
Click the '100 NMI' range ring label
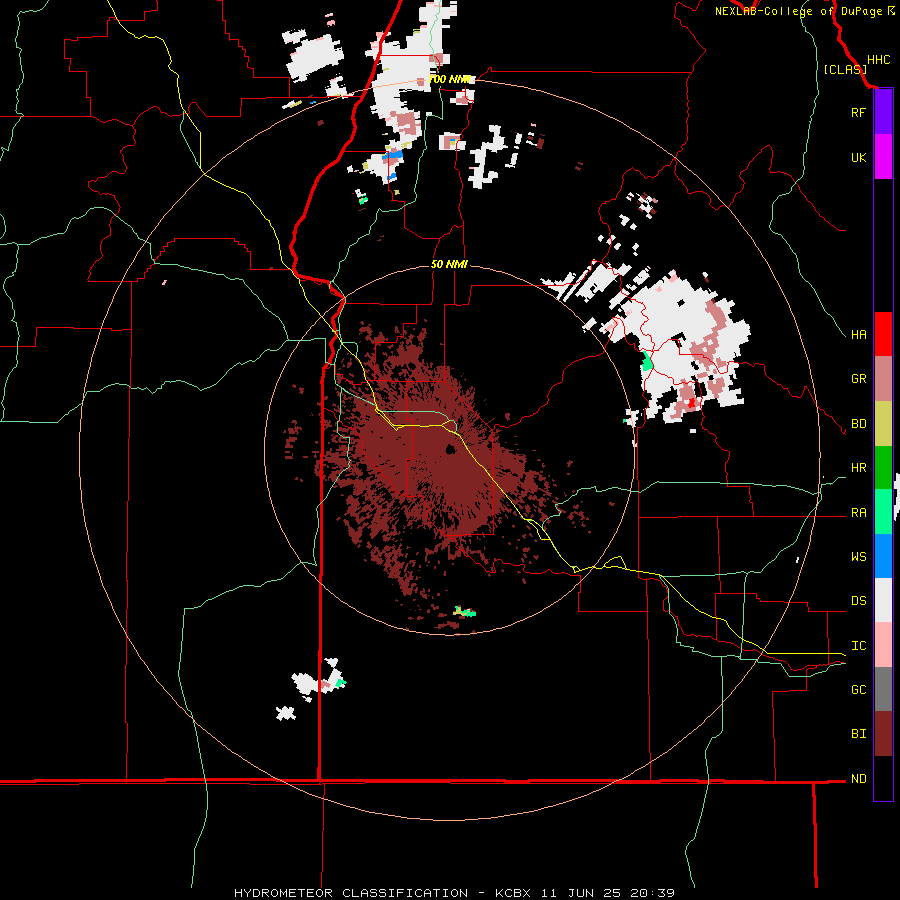[x=449, y=79]
